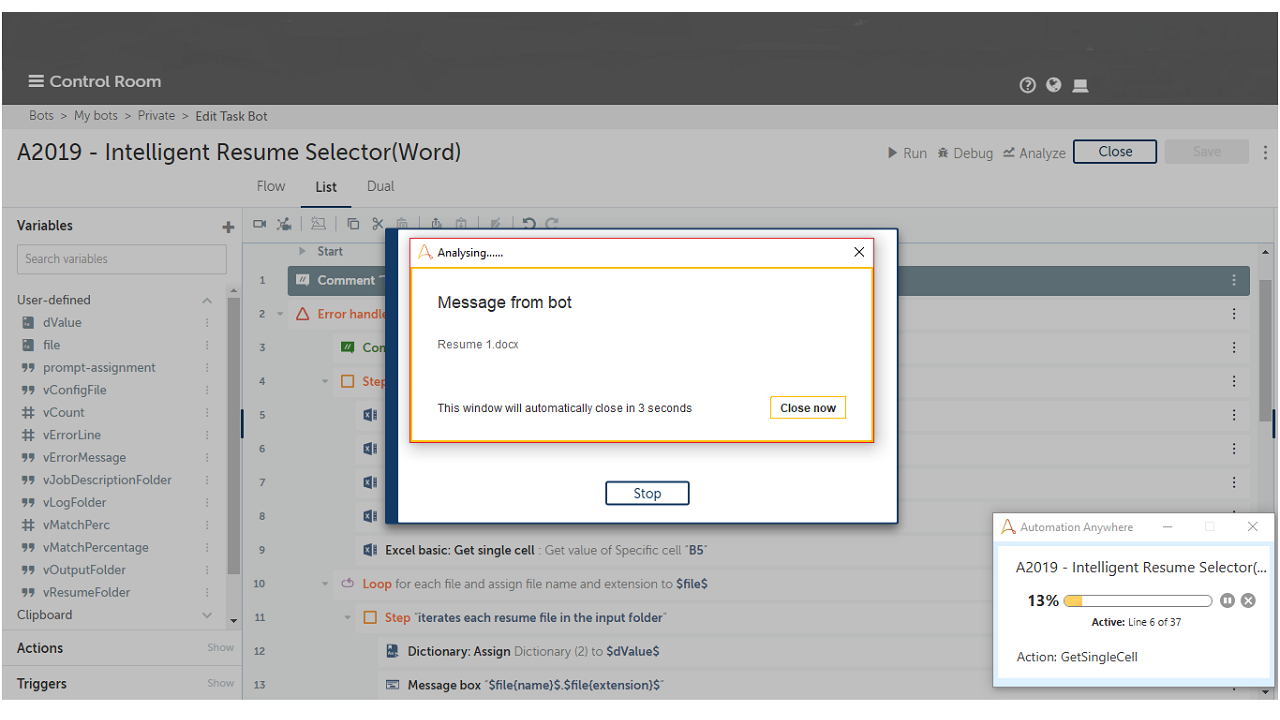Select the List view tab

point(326,187)
